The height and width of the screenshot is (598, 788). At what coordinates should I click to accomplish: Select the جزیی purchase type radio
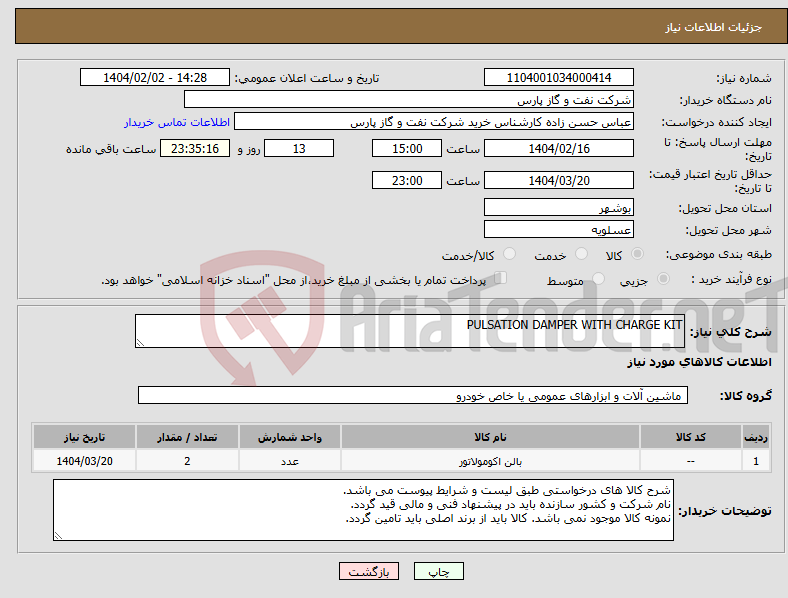663,279
